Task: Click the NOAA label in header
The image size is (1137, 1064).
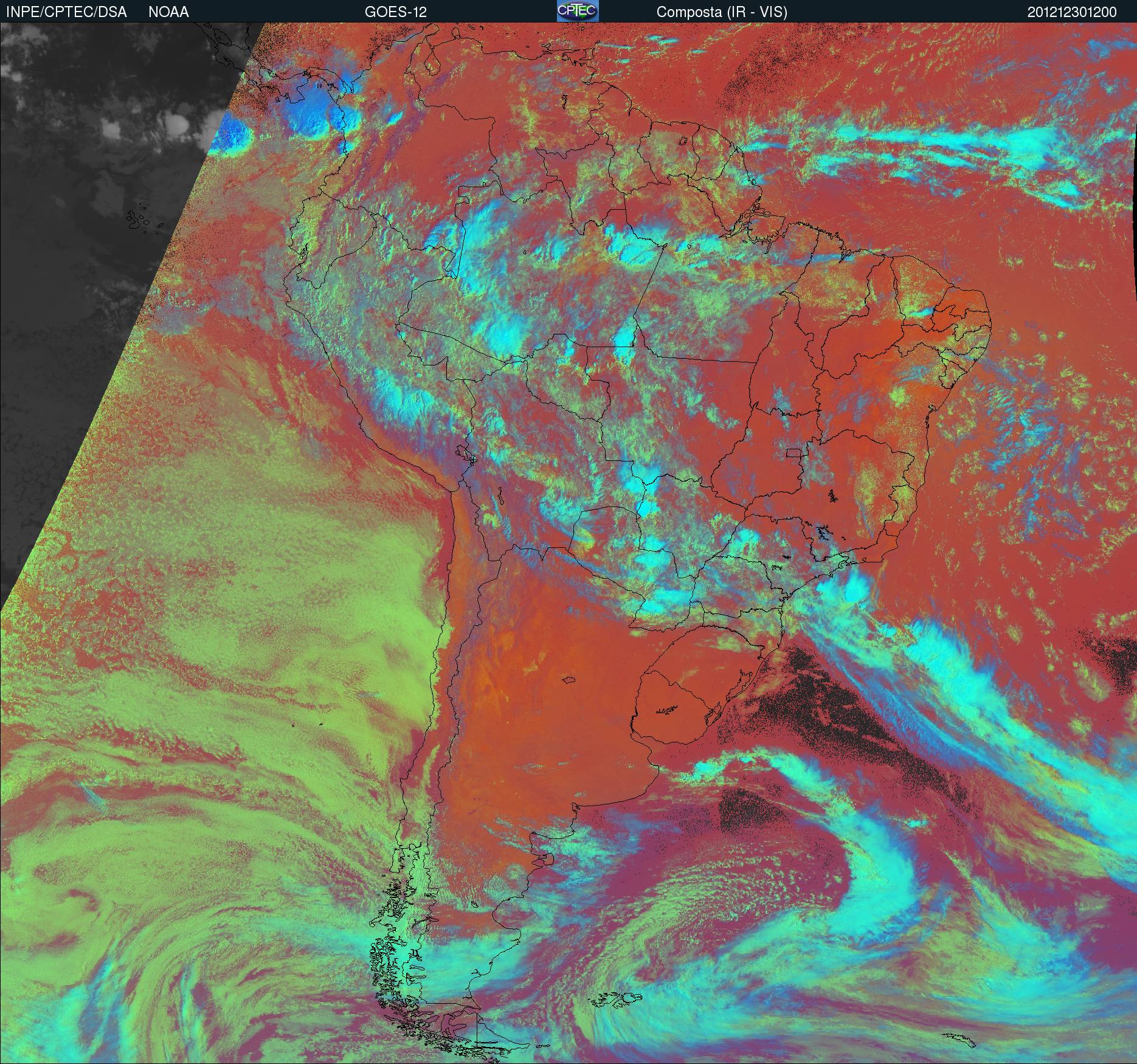Action: coord(168,12)
